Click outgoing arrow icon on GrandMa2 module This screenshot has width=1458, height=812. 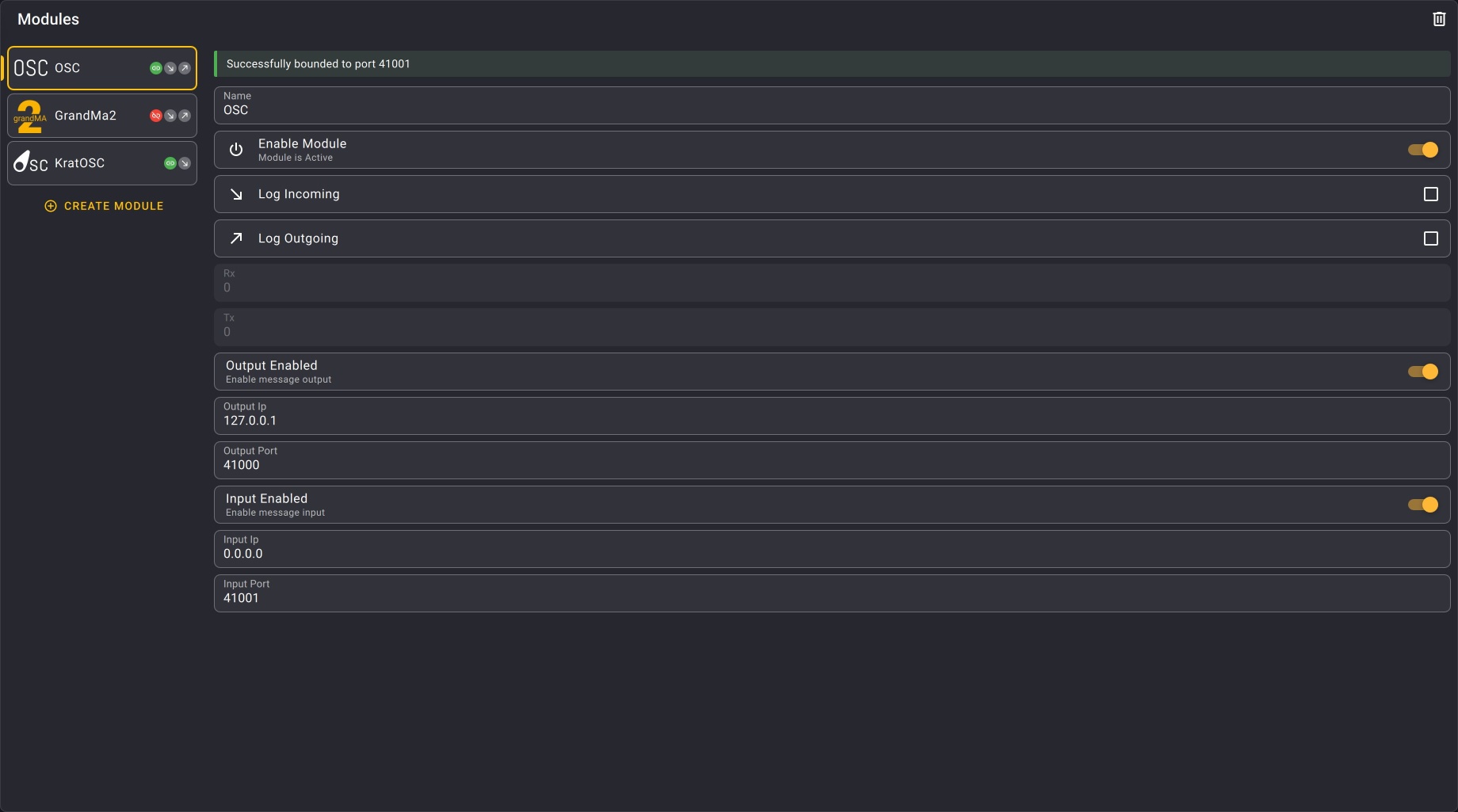click(185, 116)
